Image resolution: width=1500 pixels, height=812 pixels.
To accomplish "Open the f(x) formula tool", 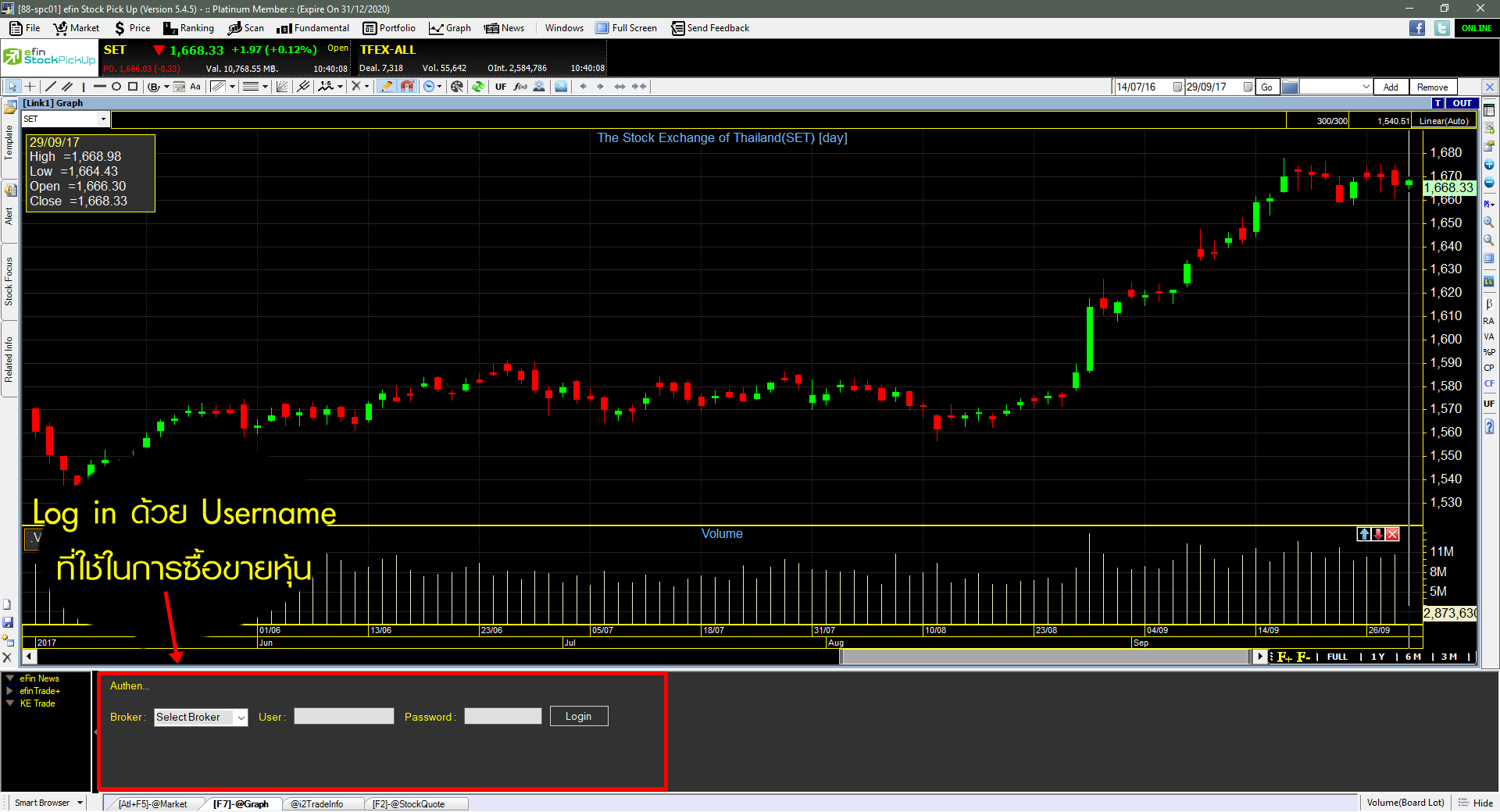I will click(x=520, y=87).
